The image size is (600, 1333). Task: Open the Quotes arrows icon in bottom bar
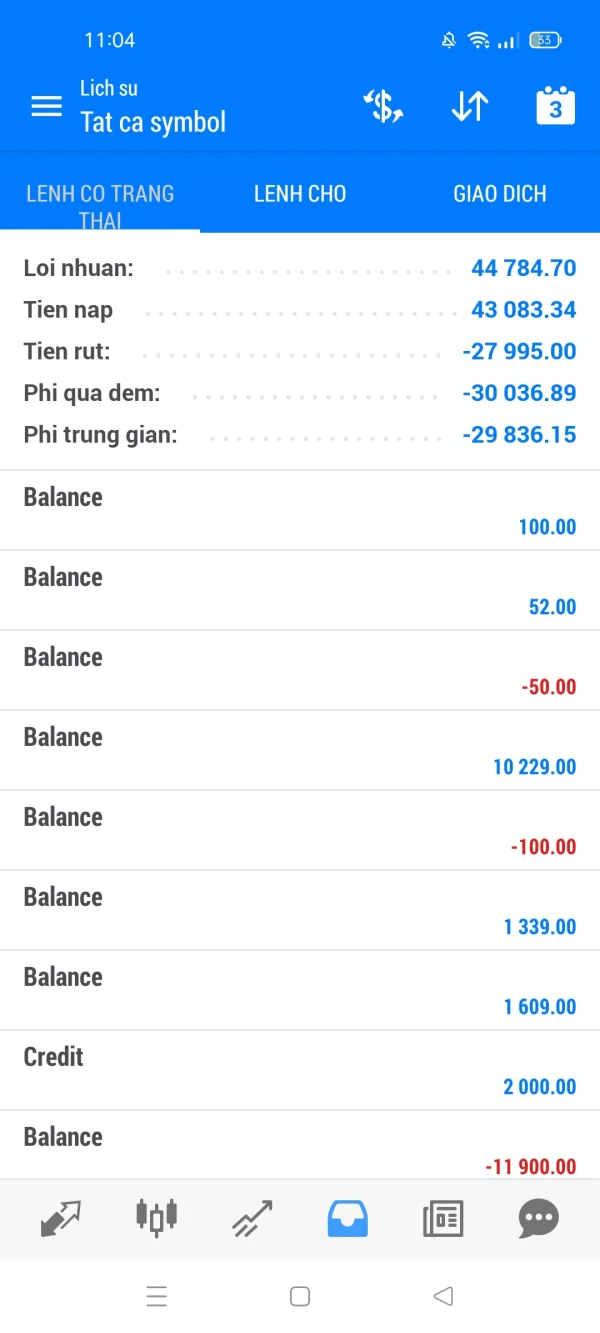(x=61, y=1218)
